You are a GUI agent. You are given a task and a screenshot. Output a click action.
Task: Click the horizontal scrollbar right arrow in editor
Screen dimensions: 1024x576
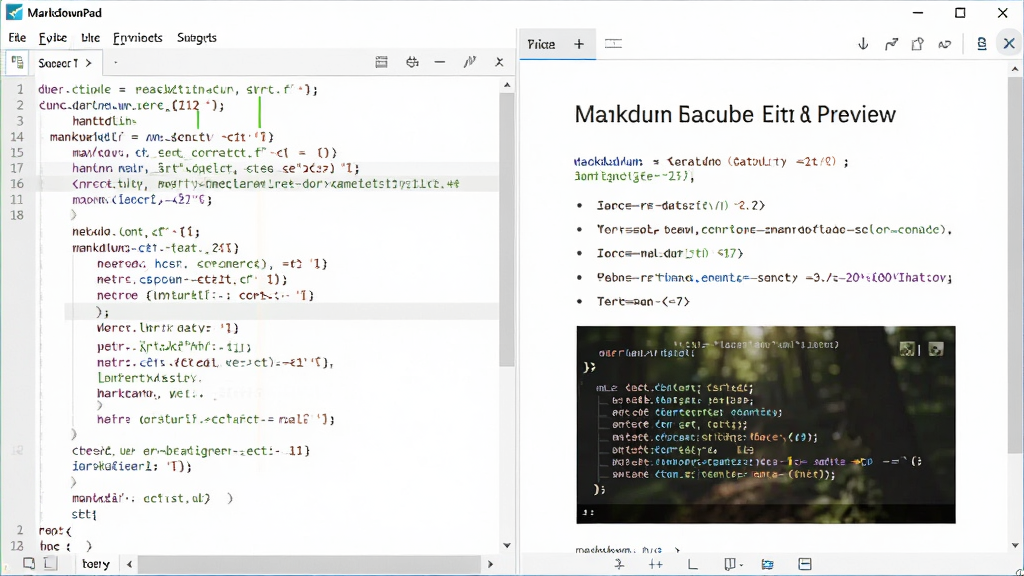(490, 564)
